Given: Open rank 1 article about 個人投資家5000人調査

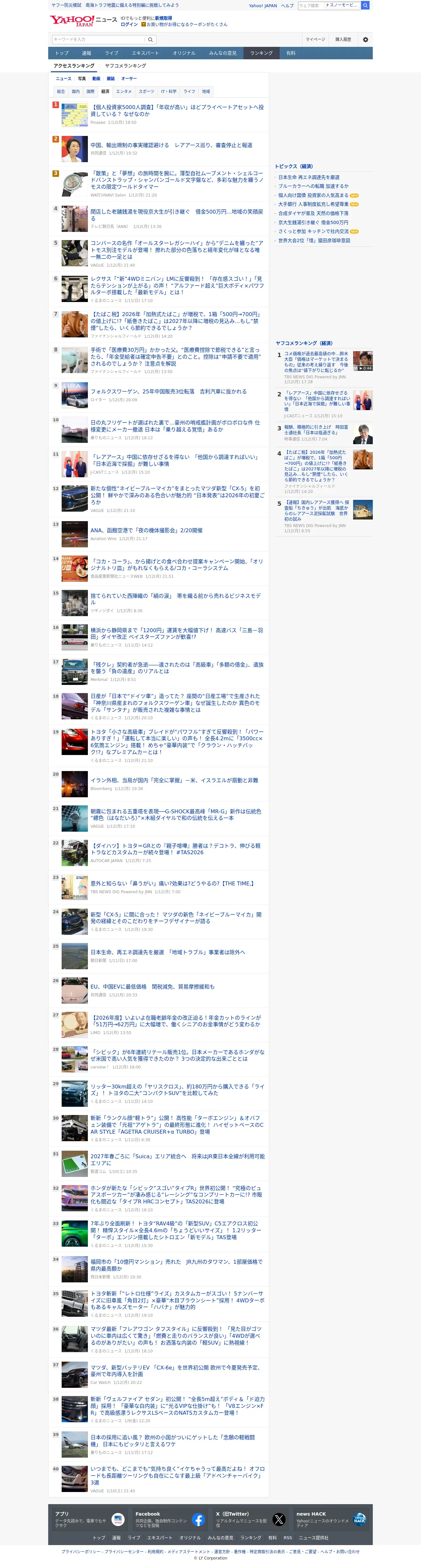Looking at the screenshot, I should click(177, 110).
